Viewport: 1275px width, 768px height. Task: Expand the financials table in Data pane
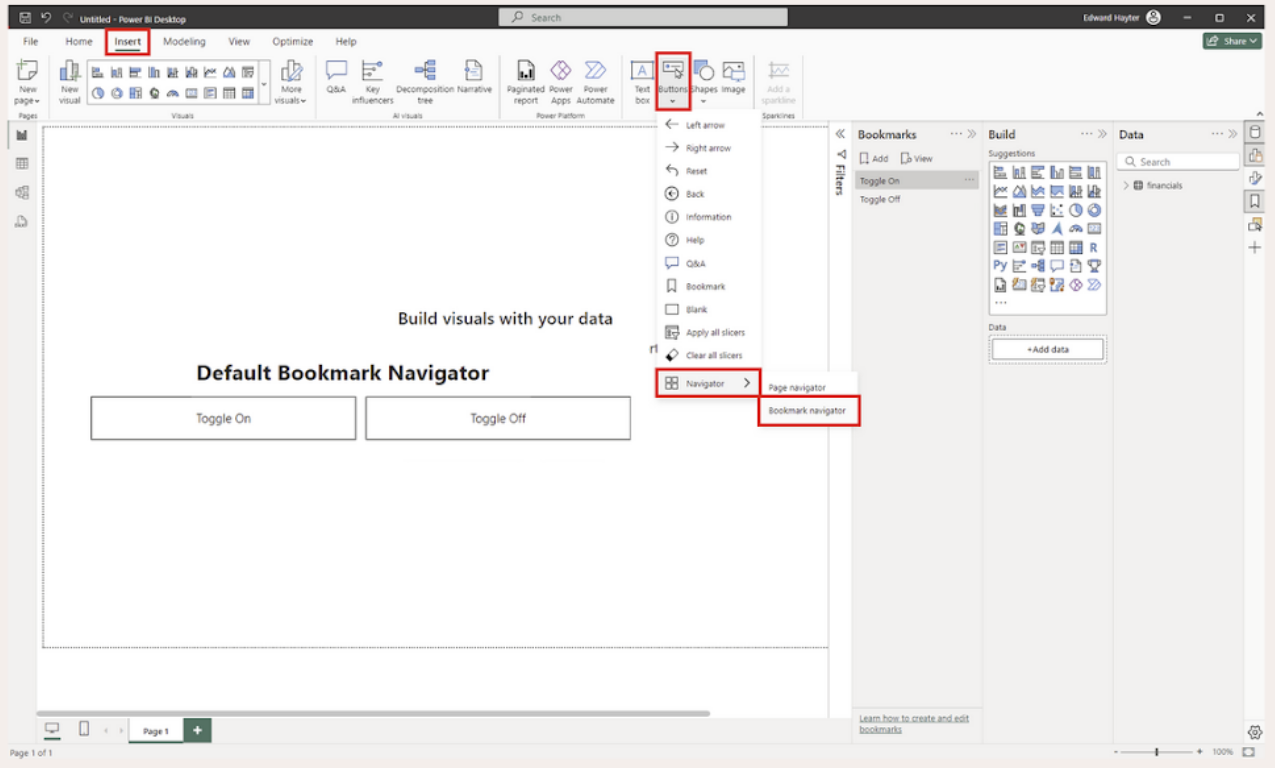pyautogui.click(x=1127, y=185)
